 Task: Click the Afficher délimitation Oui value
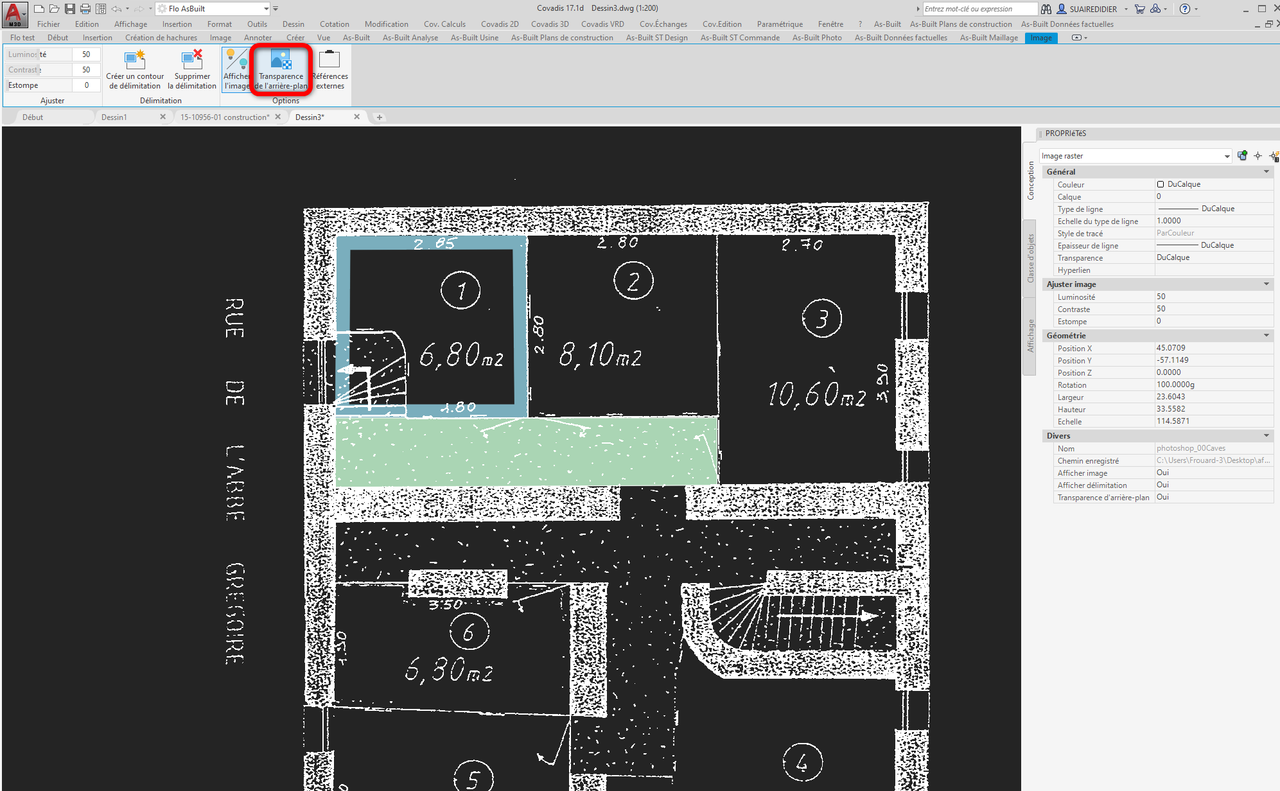[x=1215, y=485]
